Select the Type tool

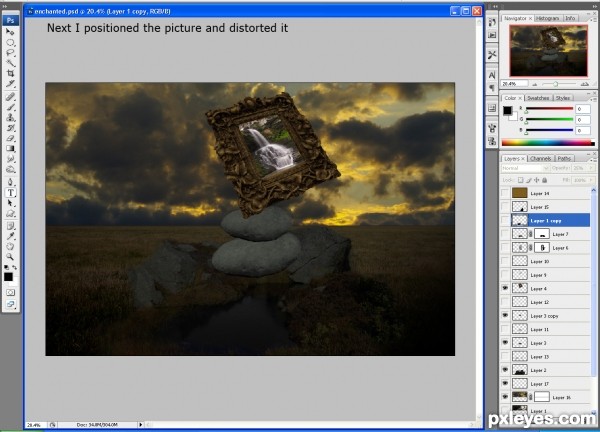[10, 192]
